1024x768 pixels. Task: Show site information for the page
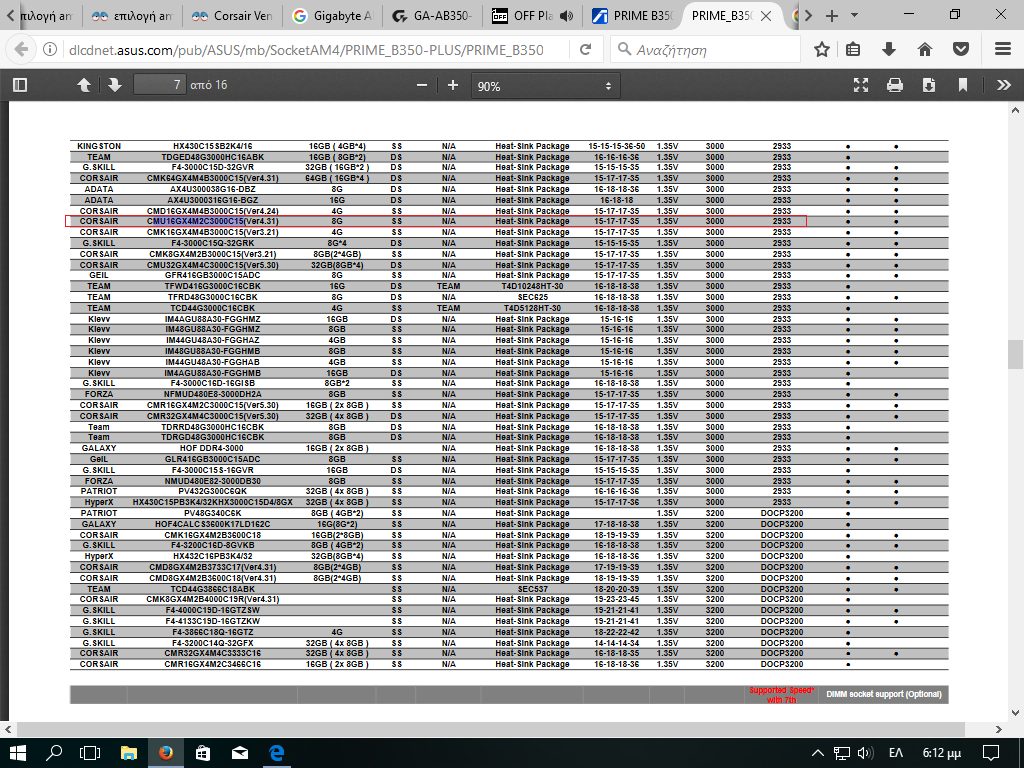(50, 50)
